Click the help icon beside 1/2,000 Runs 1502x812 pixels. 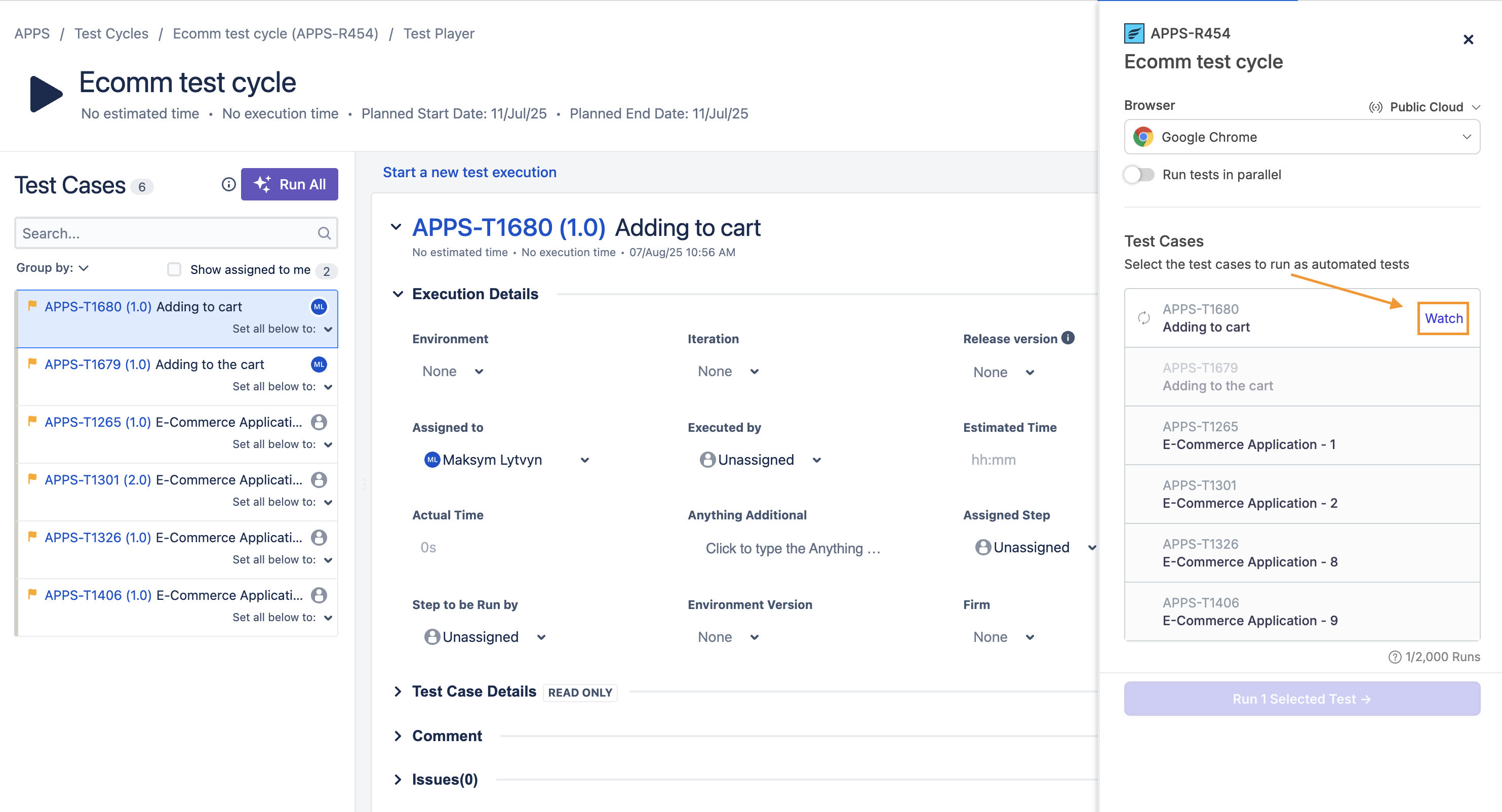click(x=1394, y=657)
